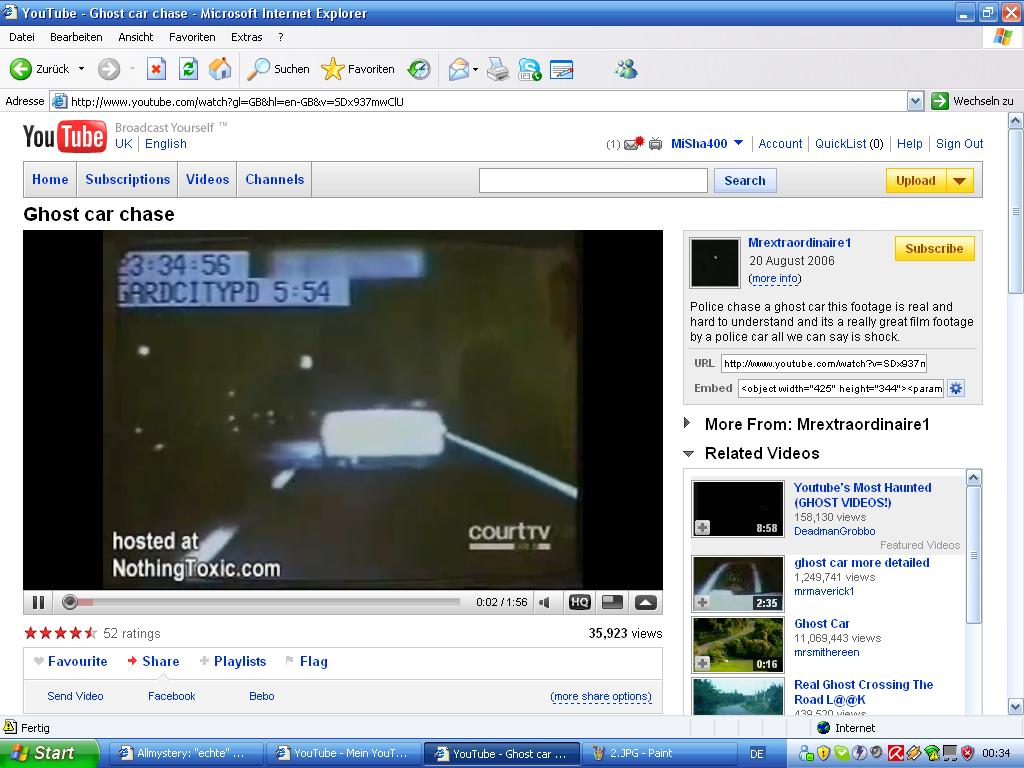Click the Fertig status icon in status bar

(10, 727)
